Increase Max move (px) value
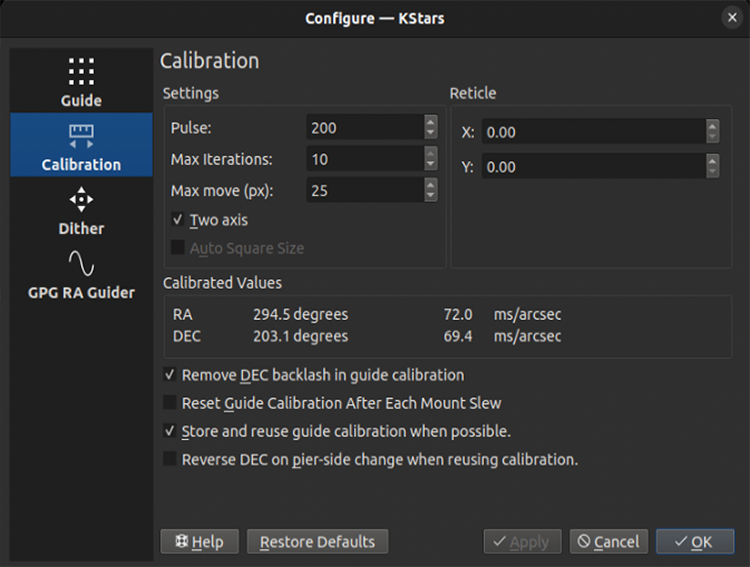 tap(430, 184)
